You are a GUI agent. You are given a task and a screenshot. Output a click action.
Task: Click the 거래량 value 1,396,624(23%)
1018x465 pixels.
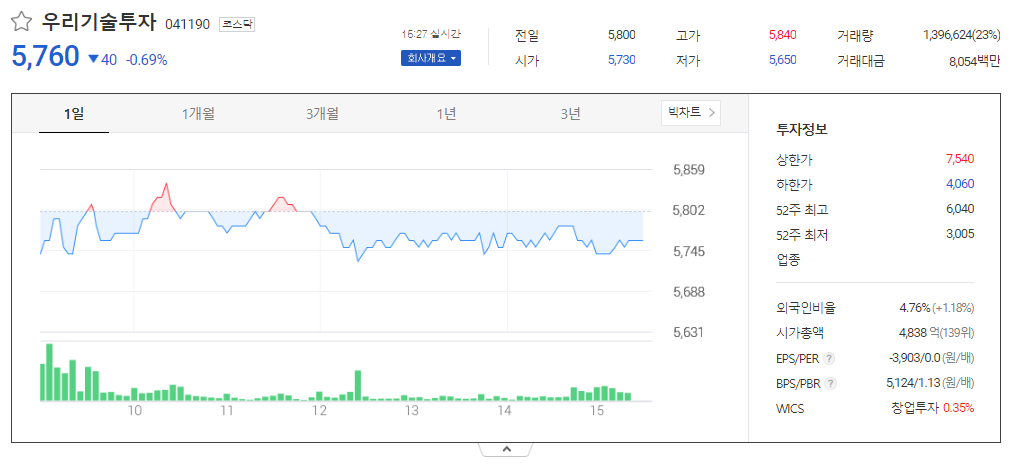[962, 35]
